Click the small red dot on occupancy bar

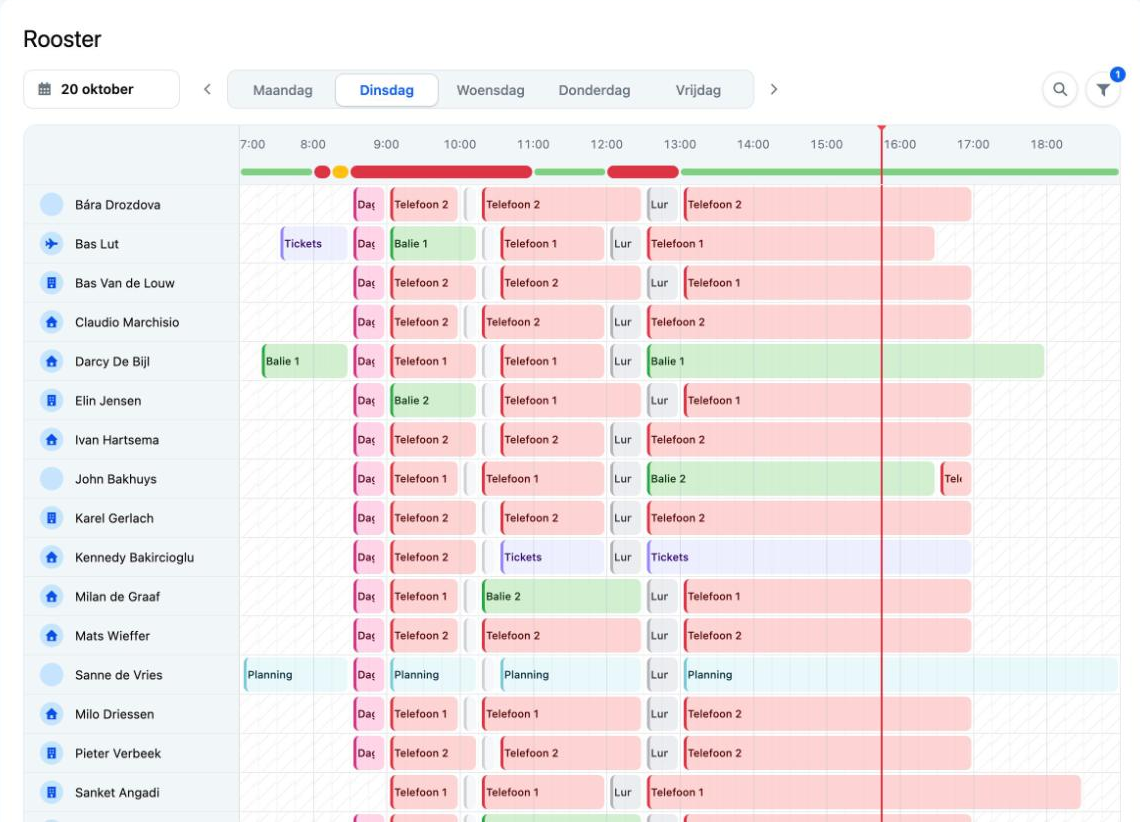point(322,172)
